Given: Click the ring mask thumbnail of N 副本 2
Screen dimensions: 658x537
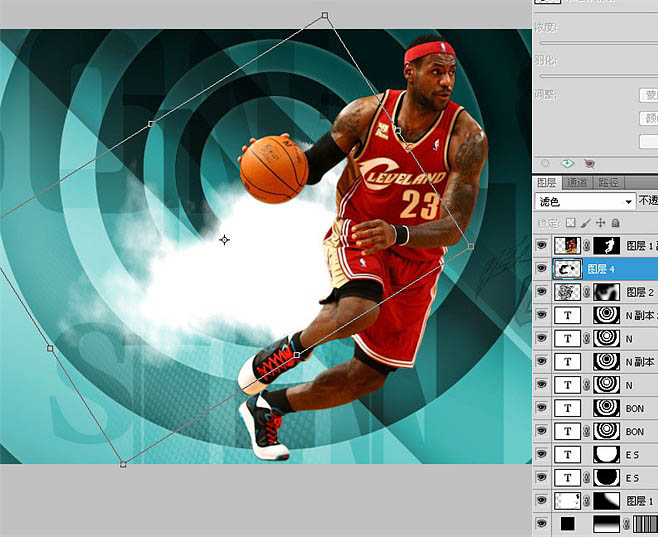Looking at the screenshot, I should 606,315.
